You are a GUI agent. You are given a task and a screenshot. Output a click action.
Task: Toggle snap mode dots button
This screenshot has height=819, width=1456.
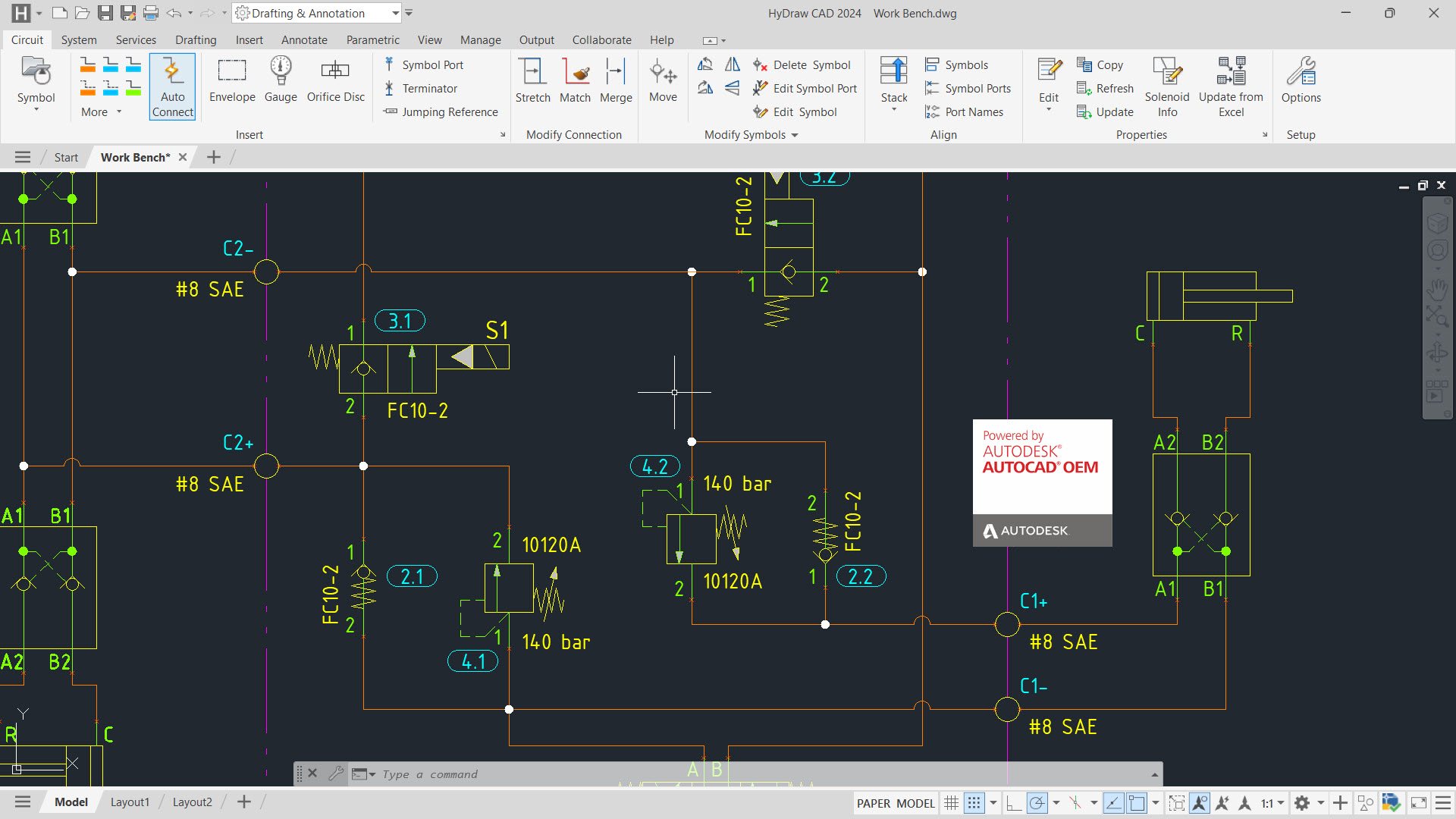974,802
